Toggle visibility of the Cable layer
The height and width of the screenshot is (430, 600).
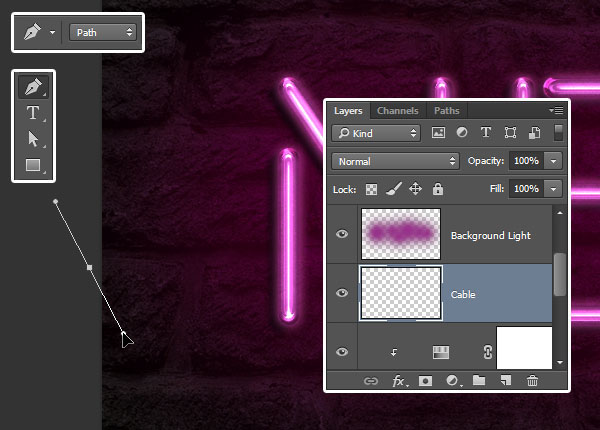click(343, 293)
